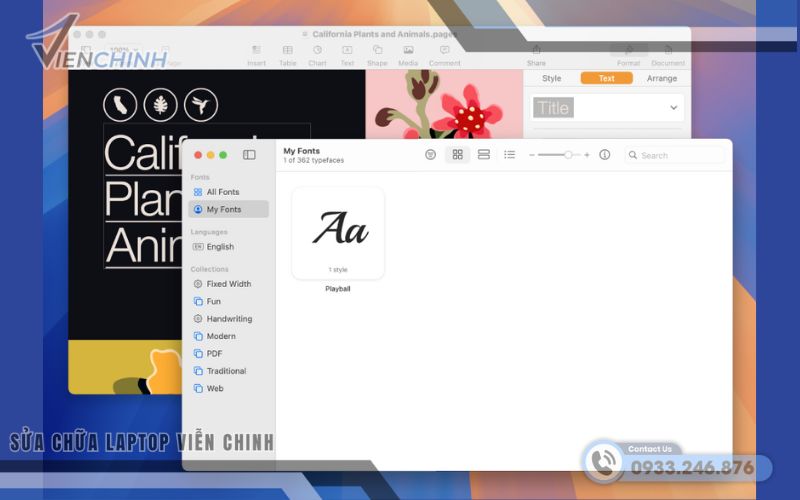Toggle the Font Book sidebar icon
This screenshot has height=500, width=800.
click(249, 155)
